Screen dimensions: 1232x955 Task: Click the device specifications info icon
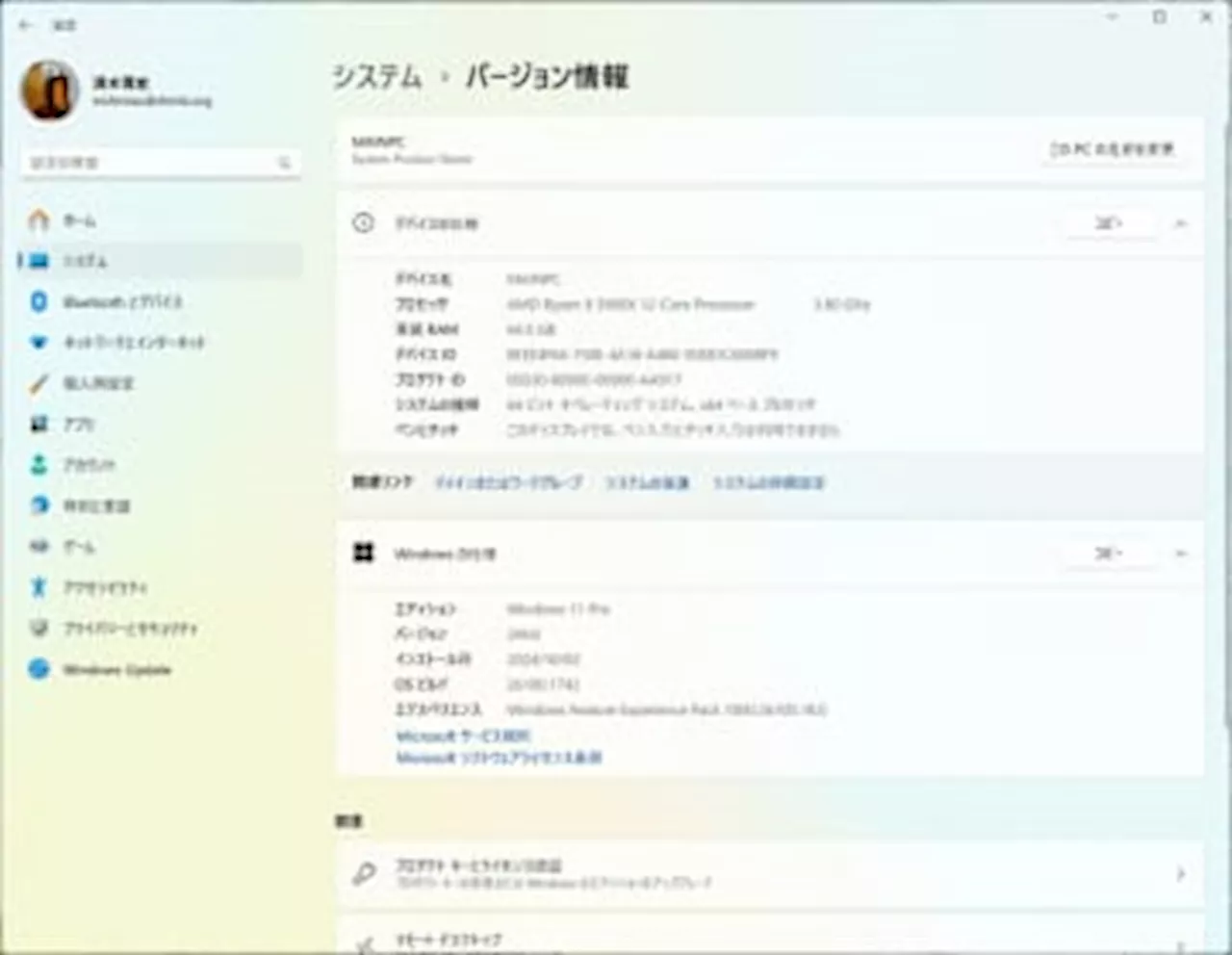click(363, 223)
